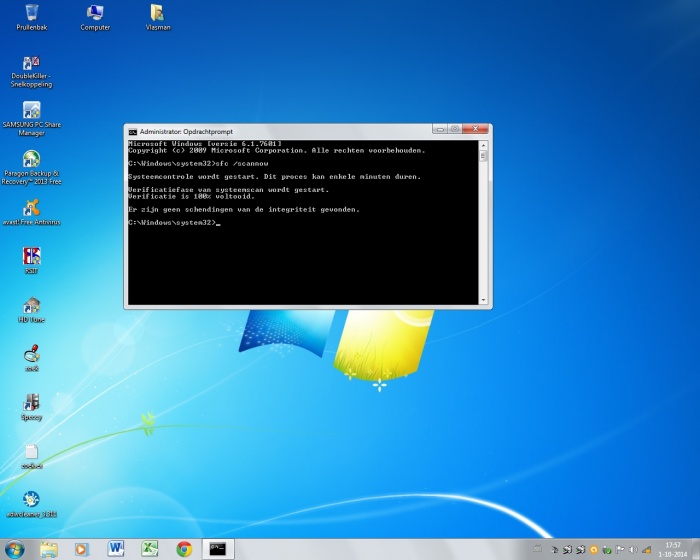Click the Show desktop strip
The width and height of the screenshot is (700, 560).
pyautogui.click(x=696, y=549)
